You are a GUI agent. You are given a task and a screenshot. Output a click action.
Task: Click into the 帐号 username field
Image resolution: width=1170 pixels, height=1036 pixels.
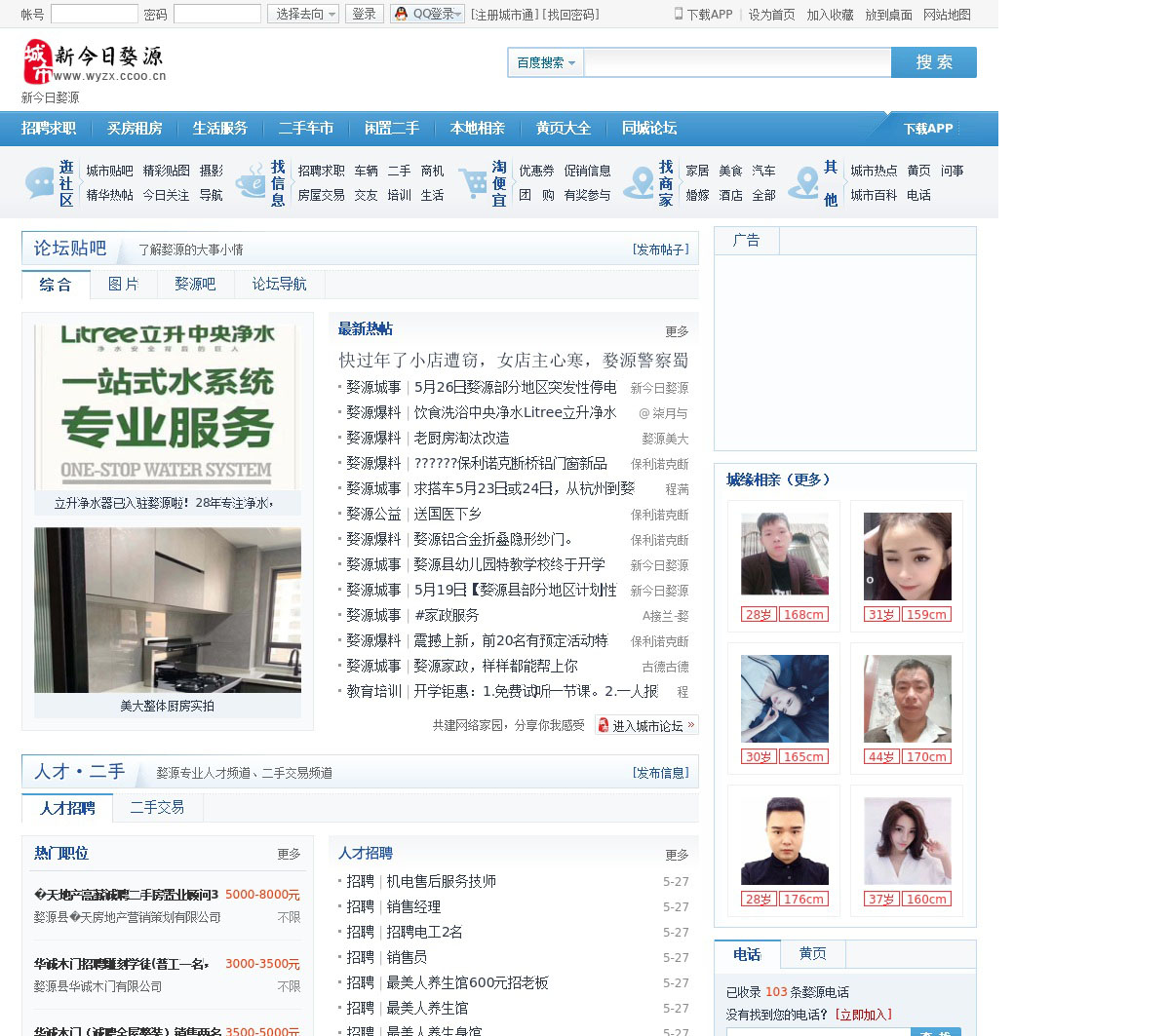[x=94, y=14]
